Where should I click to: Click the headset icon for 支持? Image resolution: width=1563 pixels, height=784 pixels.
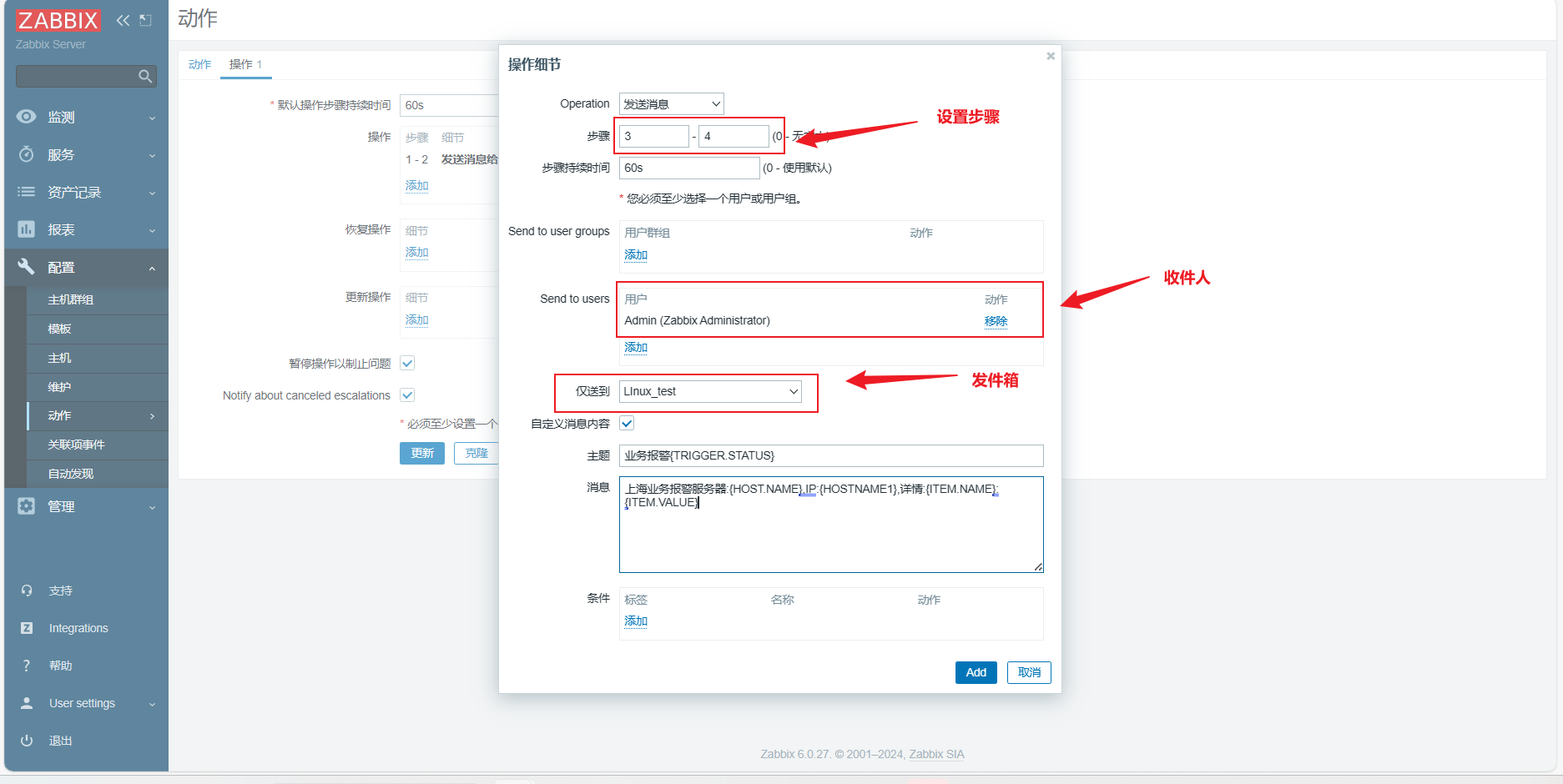point(27,591)
